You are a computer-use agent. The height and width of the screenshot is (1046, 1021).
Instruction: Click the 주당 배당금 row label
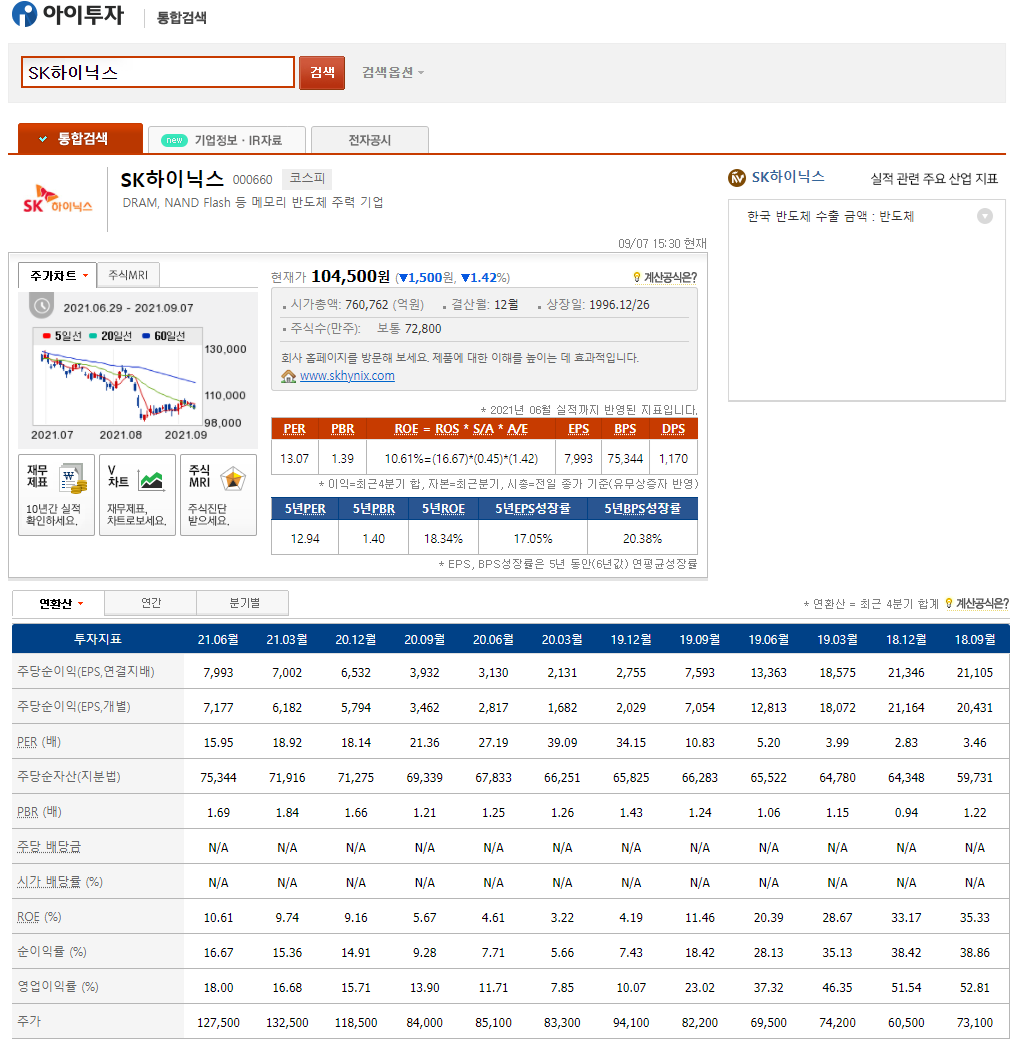point(49,847)
